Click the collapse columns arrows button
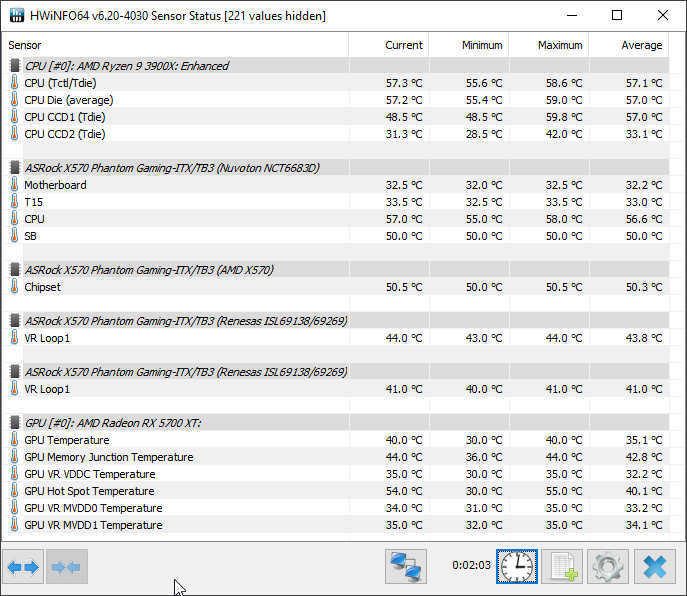Image resolution: width=687 pixels, height=596 pixels. pos(67,567)
